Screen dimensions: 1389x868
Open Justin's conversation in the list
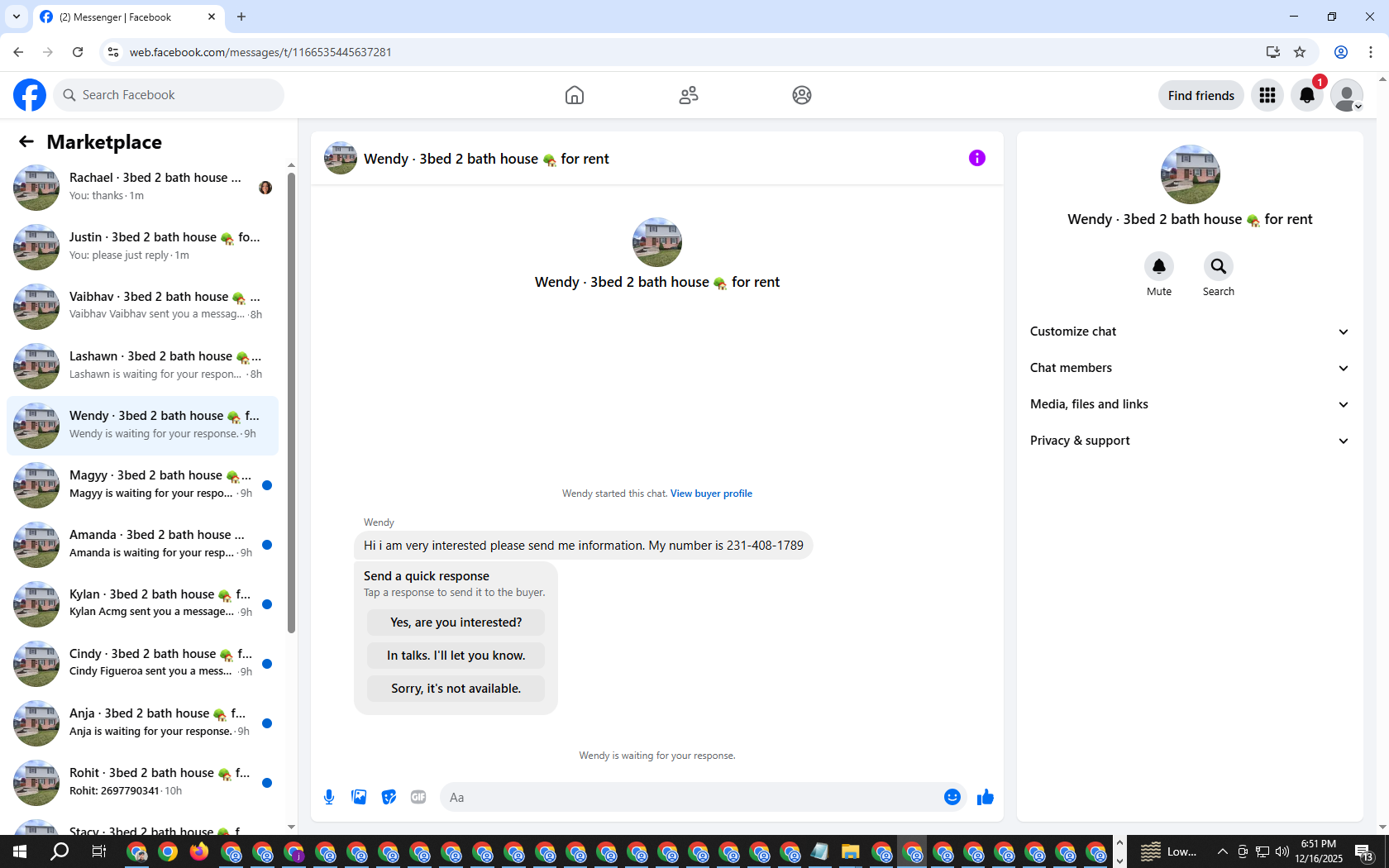click(x=142, y=247)
